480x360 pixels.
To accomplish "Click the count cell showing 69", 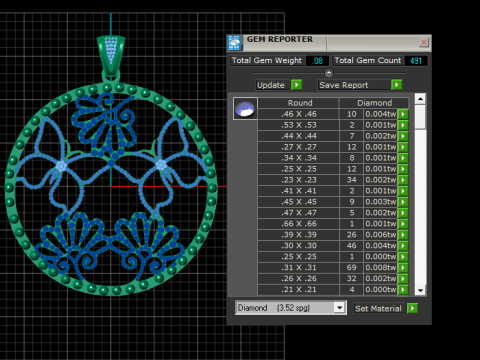I will [x=351, y=268].
